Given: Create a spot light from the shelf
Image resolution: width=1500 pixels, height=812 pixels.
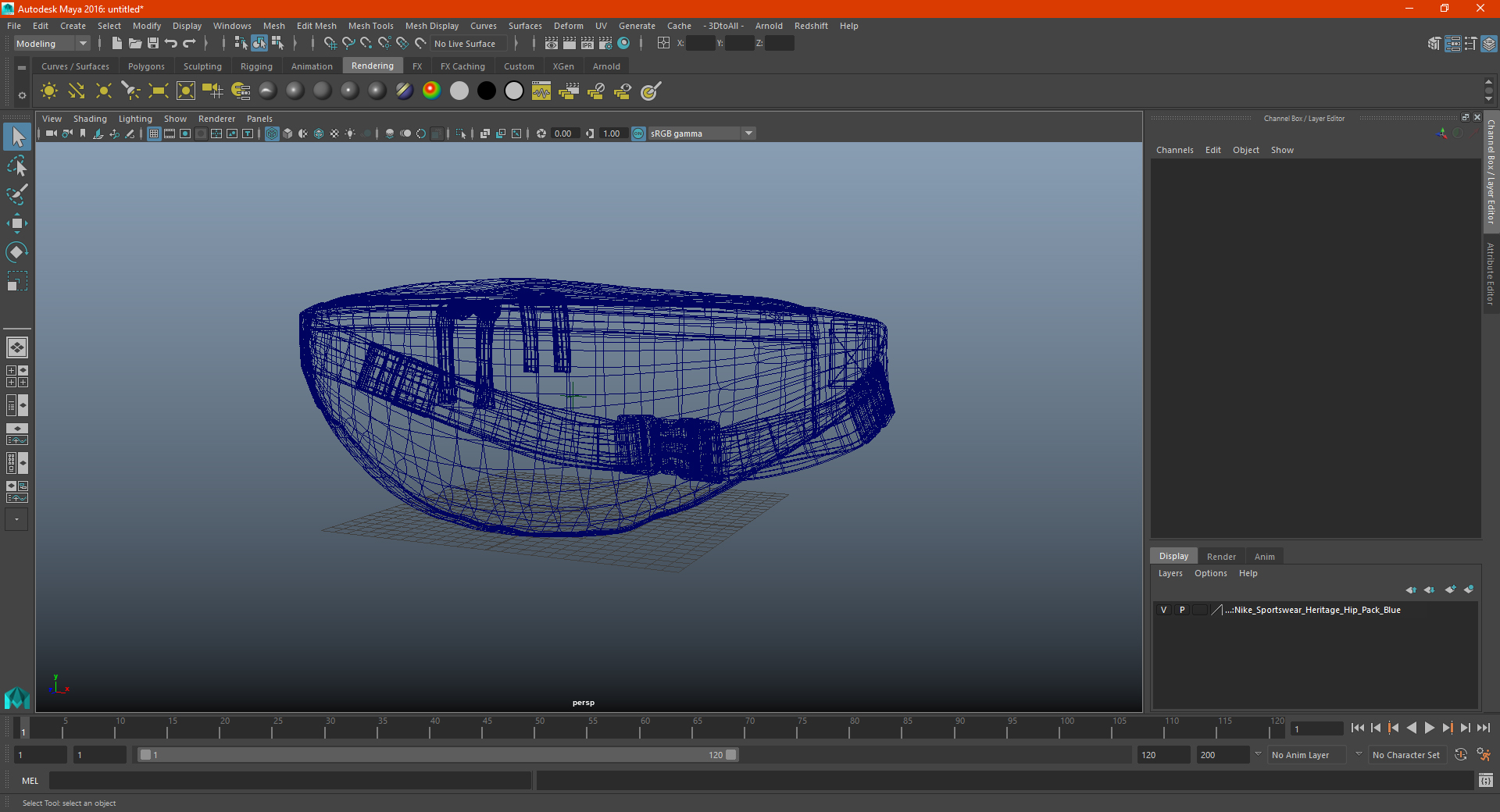Looking at the screenshot, I should tap(131, 91).
